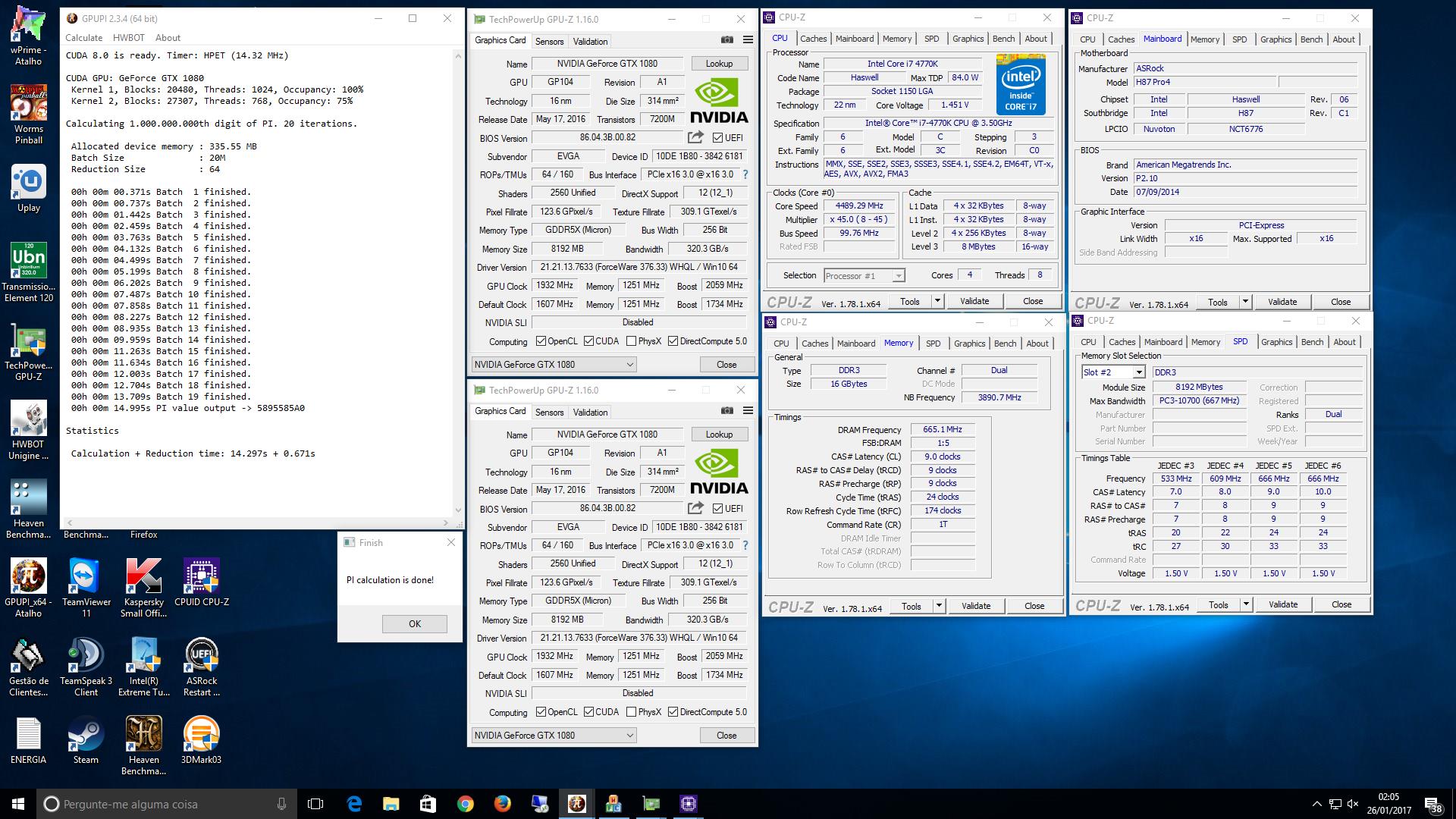Open File Explorer from the taskbar
This screenshot has height=819, width=1456.
tap(391, 804)
